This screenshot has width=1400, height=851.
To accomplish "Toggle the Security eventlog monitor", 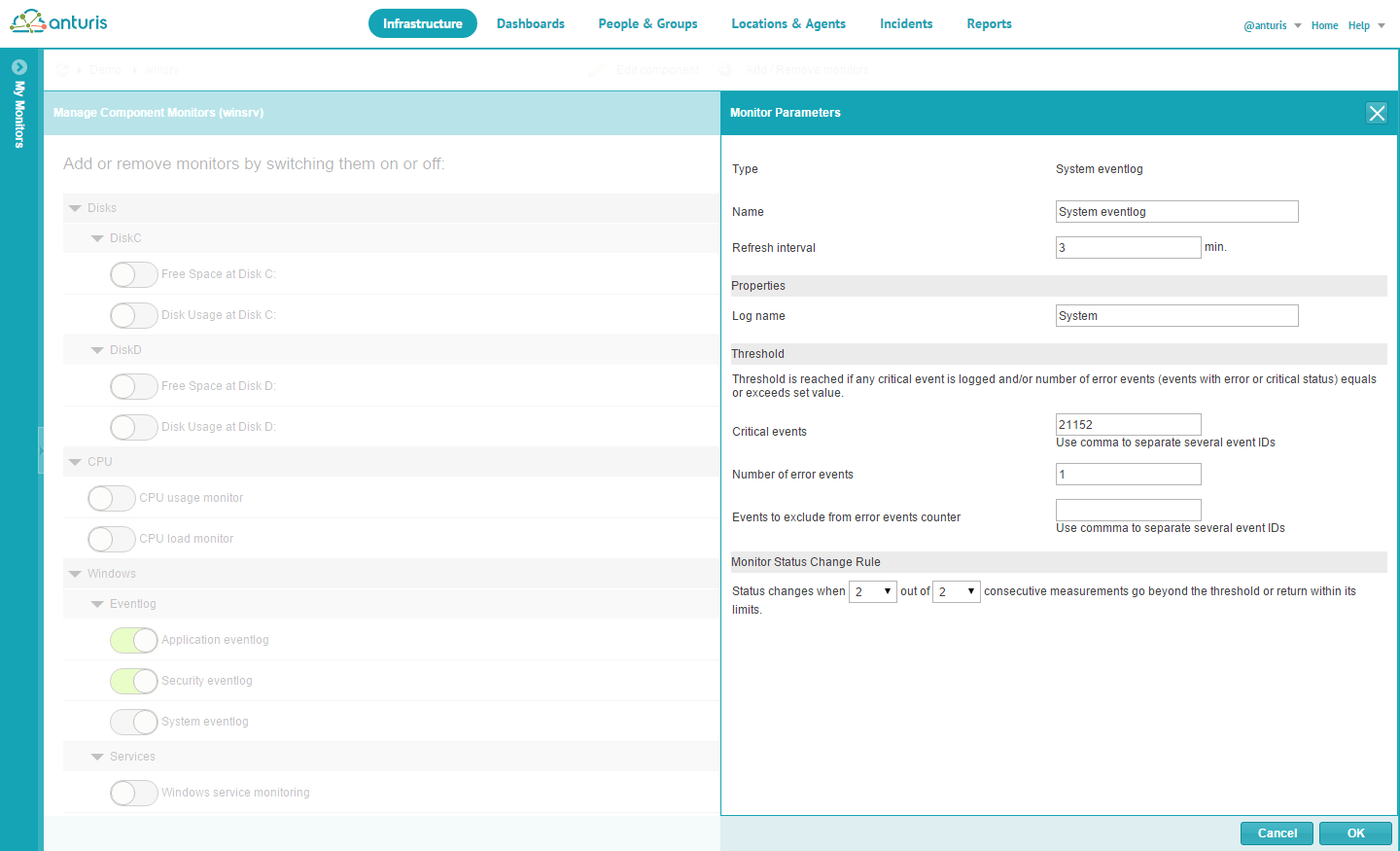I will click(134, 681).
